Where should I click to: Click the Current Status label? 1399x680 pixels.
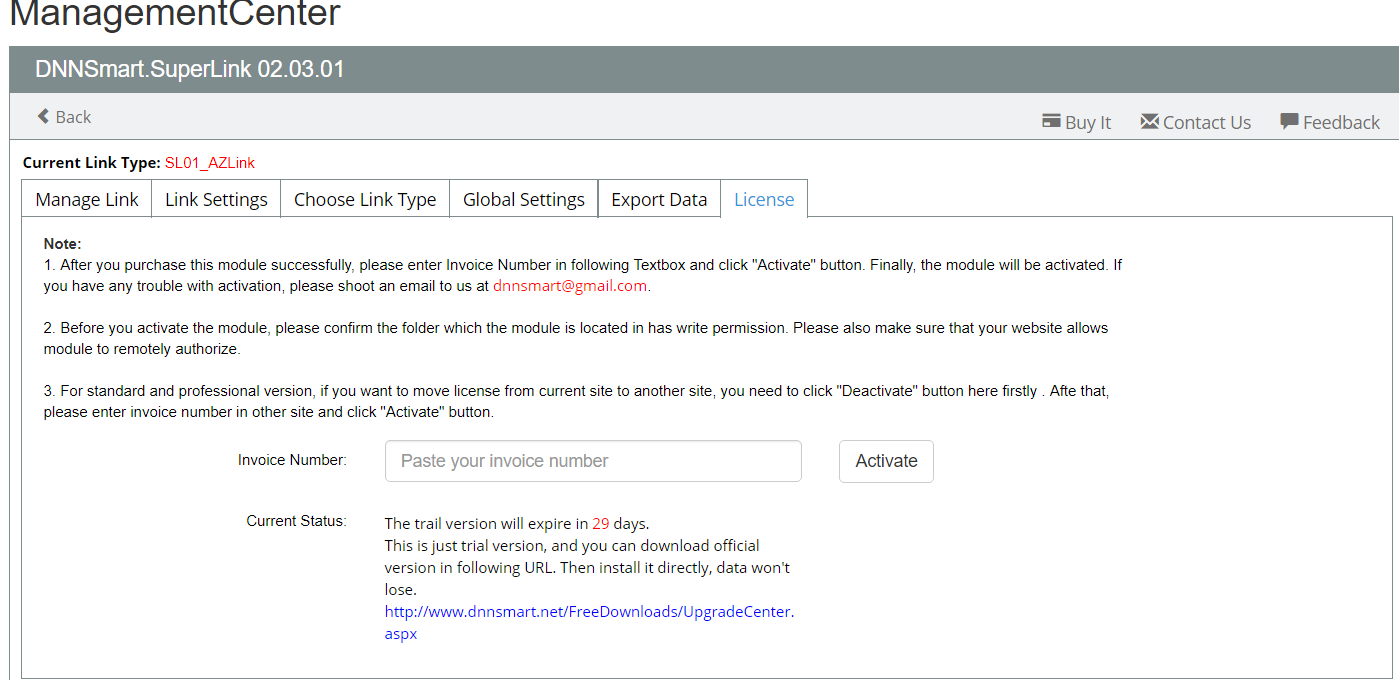[297, 520]
